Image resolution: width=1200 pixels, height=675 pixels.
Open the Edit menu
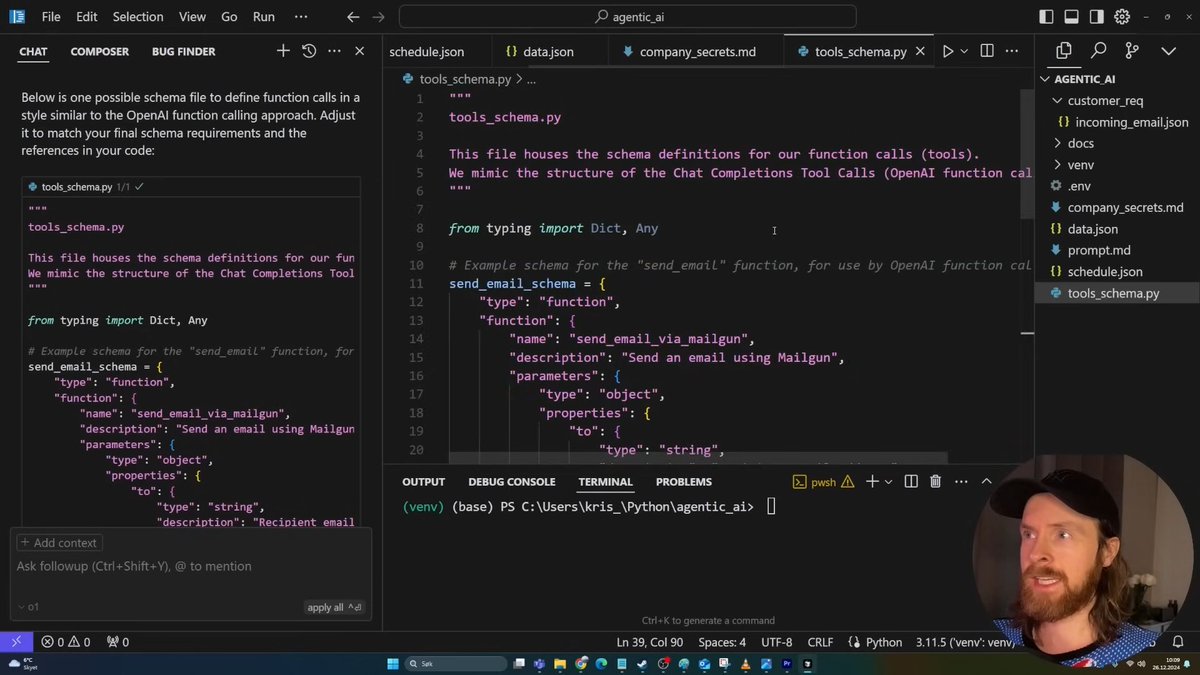pos(87,17)
